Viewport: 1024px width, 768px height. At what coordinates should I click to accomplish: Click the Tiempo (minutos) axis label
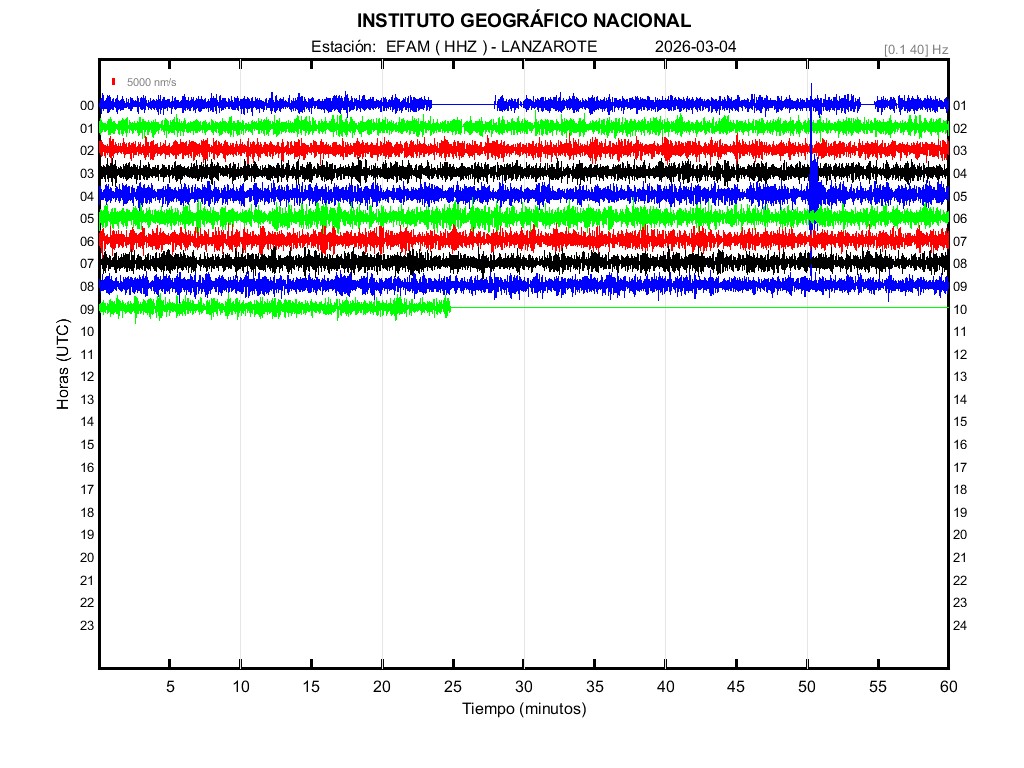[523, 709]
